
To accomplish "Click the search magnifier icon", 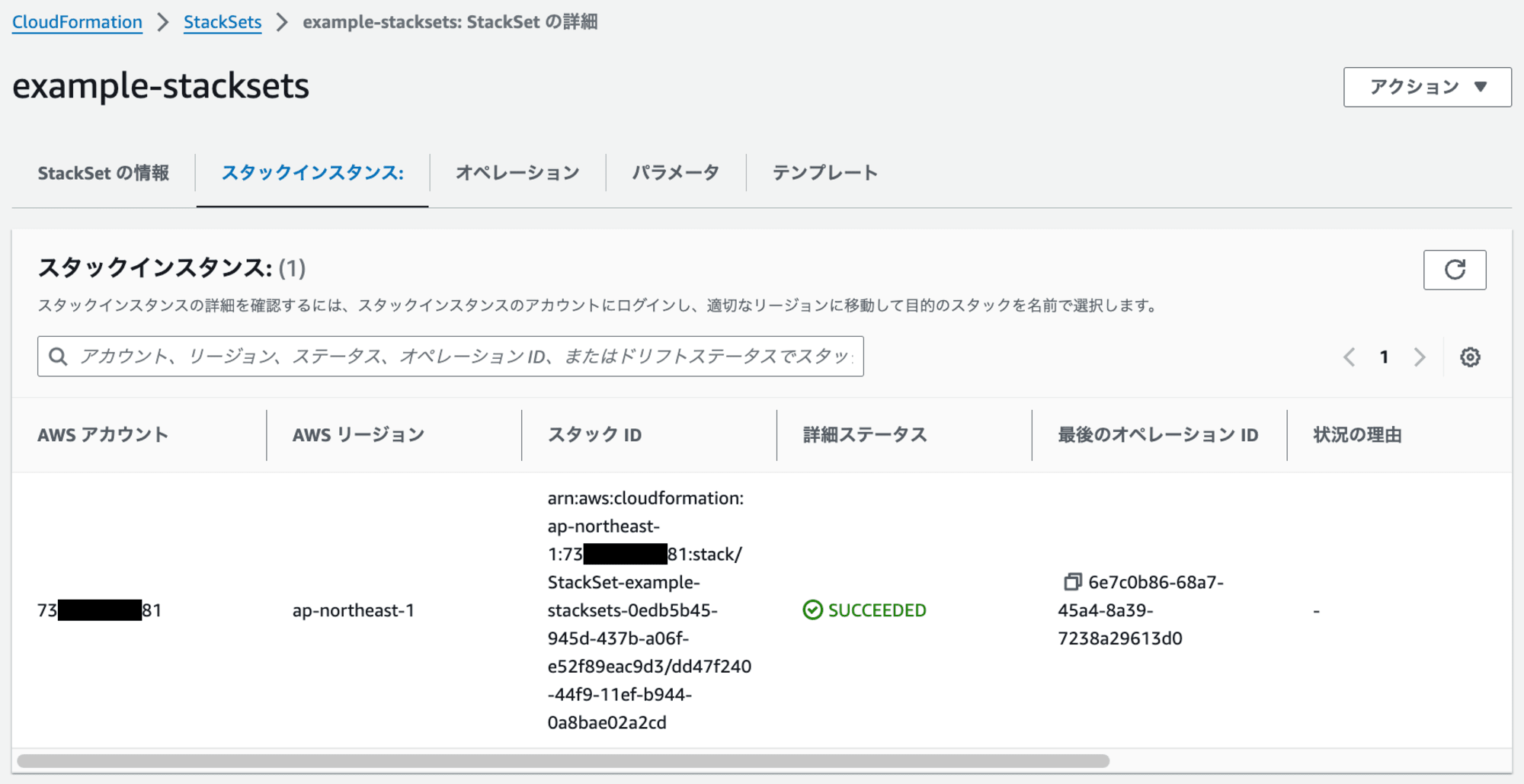I will click(x=58, y=356).
